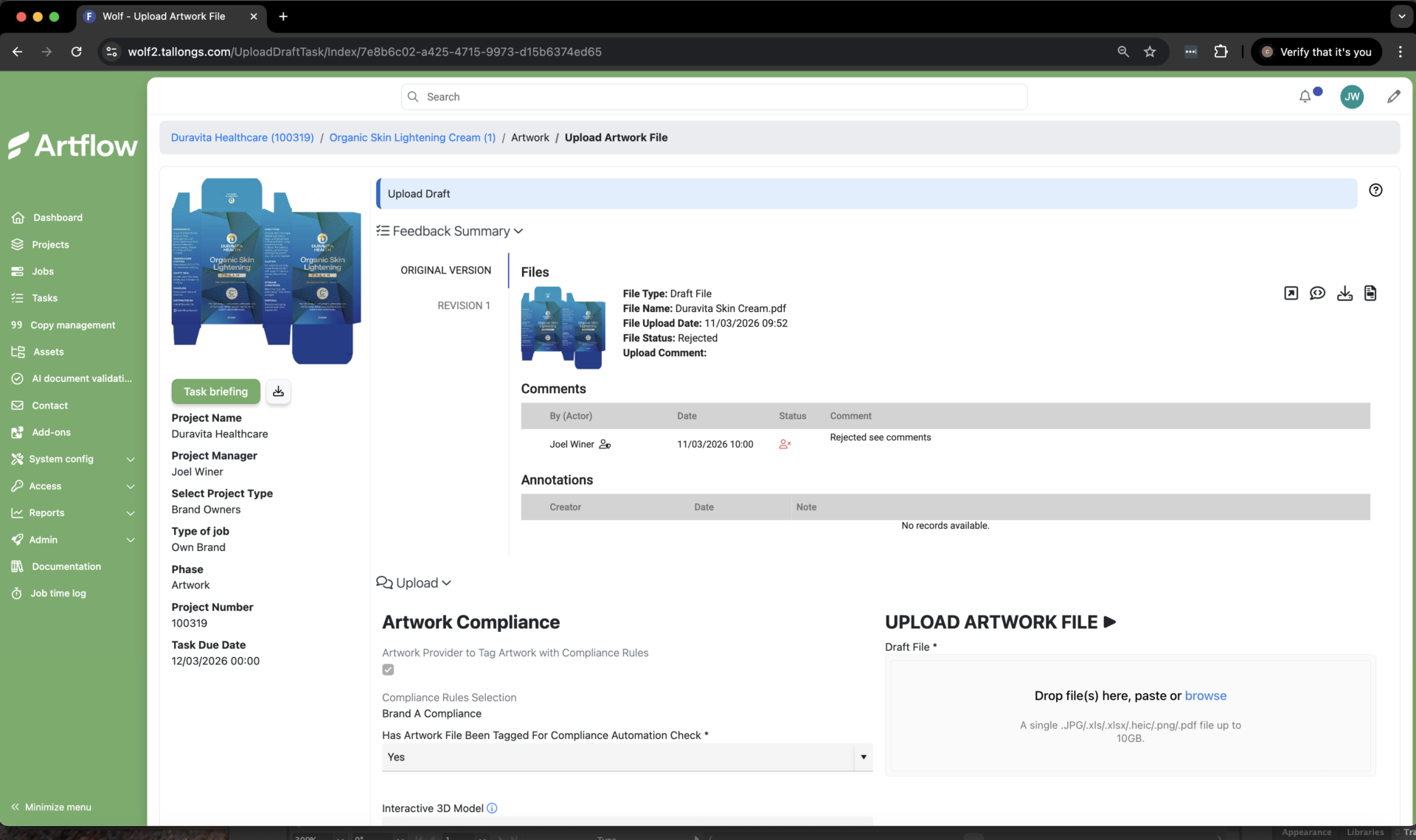Viewport: 1416px width, 840px height.
Task: Download the Duravita Skin Cream.pdf file
Action: [1344, 294]
